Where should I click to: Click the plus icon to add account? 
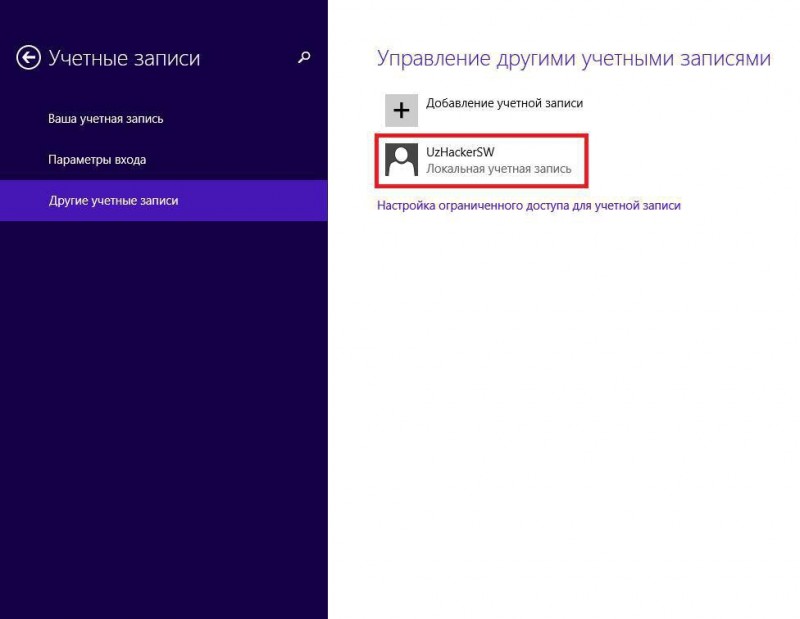[401, 110]
